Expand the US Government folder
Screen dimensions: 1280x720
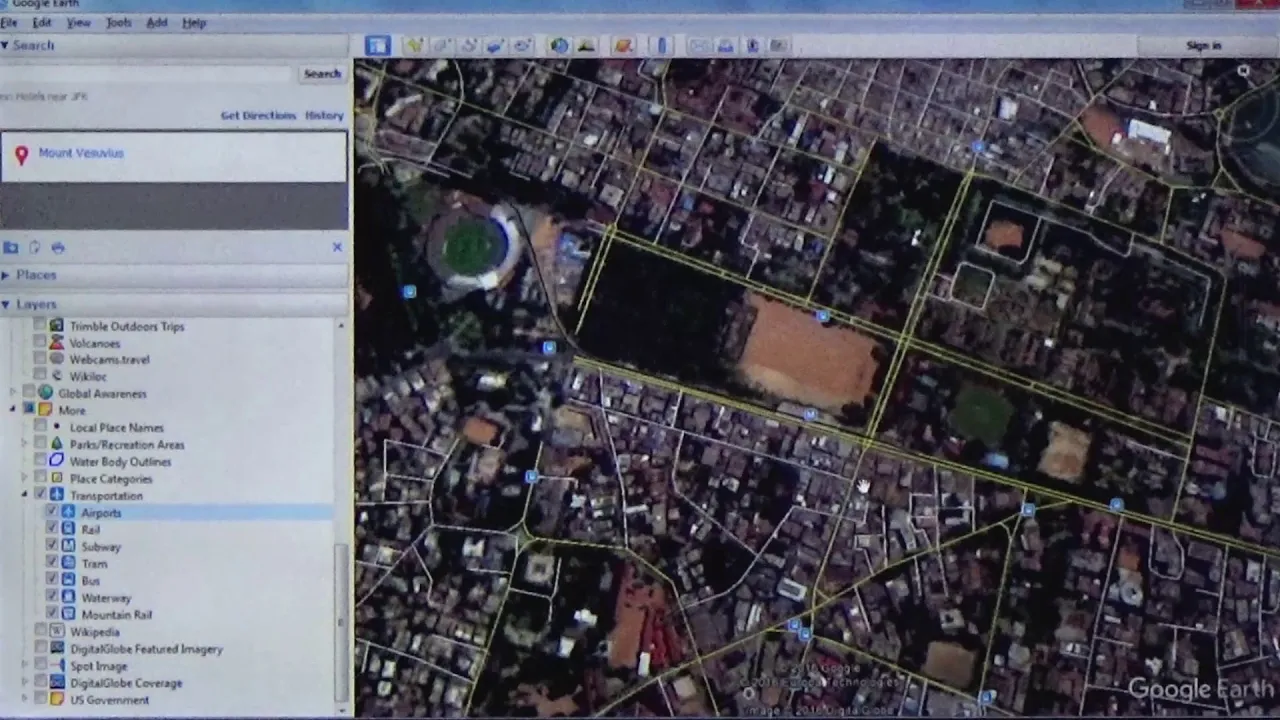point(25,700)
